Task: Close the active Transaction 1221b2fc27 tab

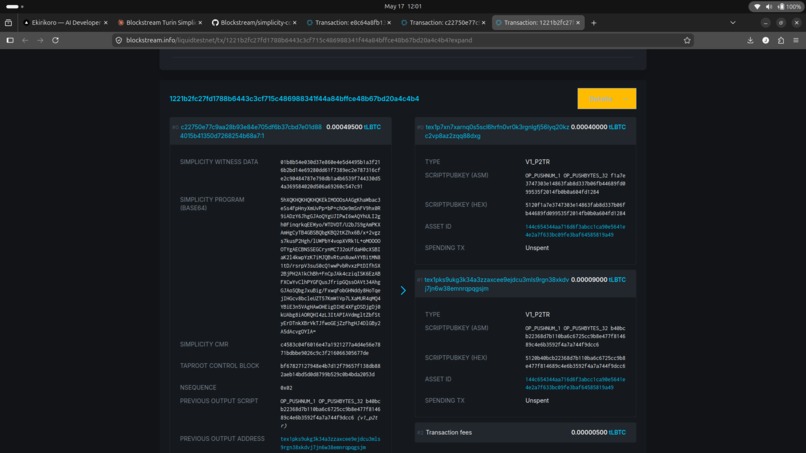Action: pos(578,23)
